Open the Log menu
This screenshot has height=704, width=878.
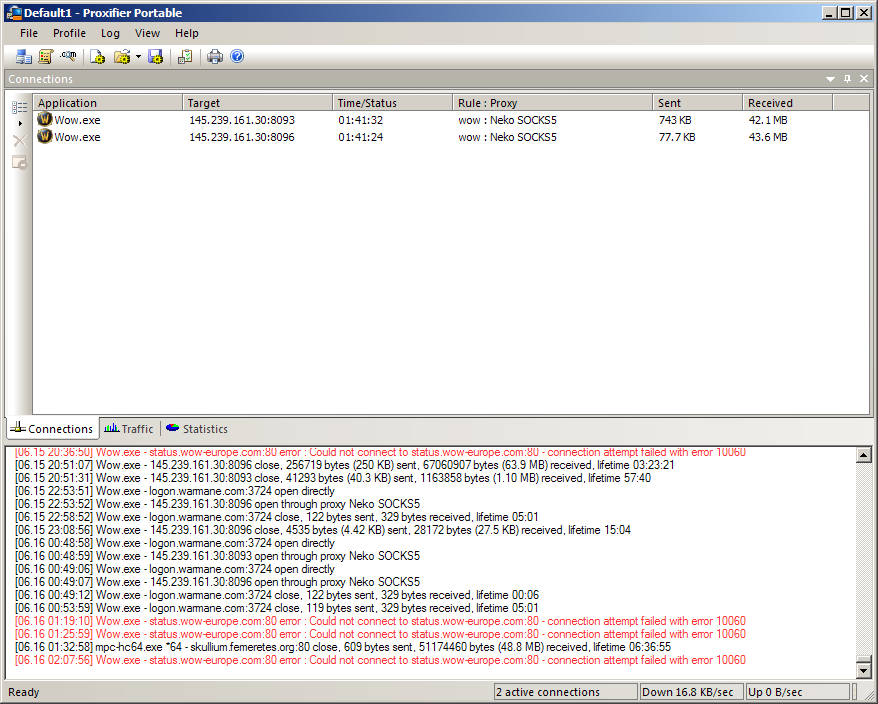(x=110, y=33)
